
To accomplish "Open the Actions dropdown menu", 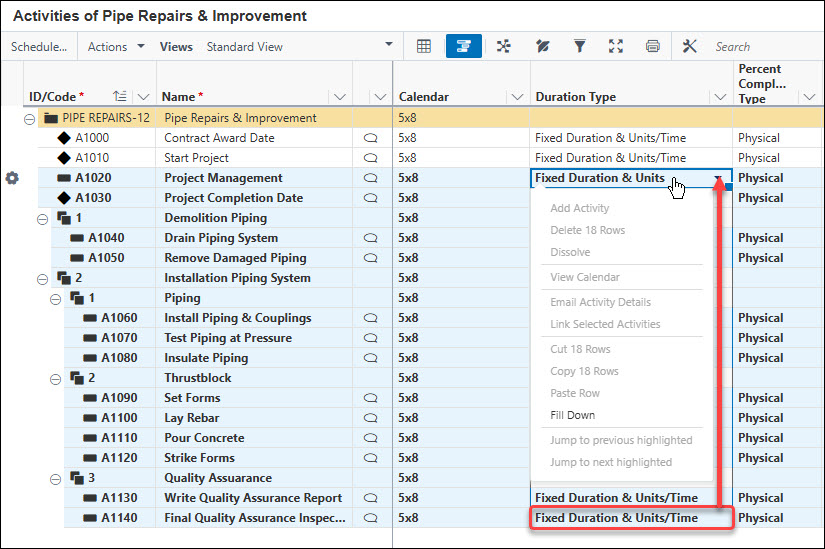I will point(116,46).
